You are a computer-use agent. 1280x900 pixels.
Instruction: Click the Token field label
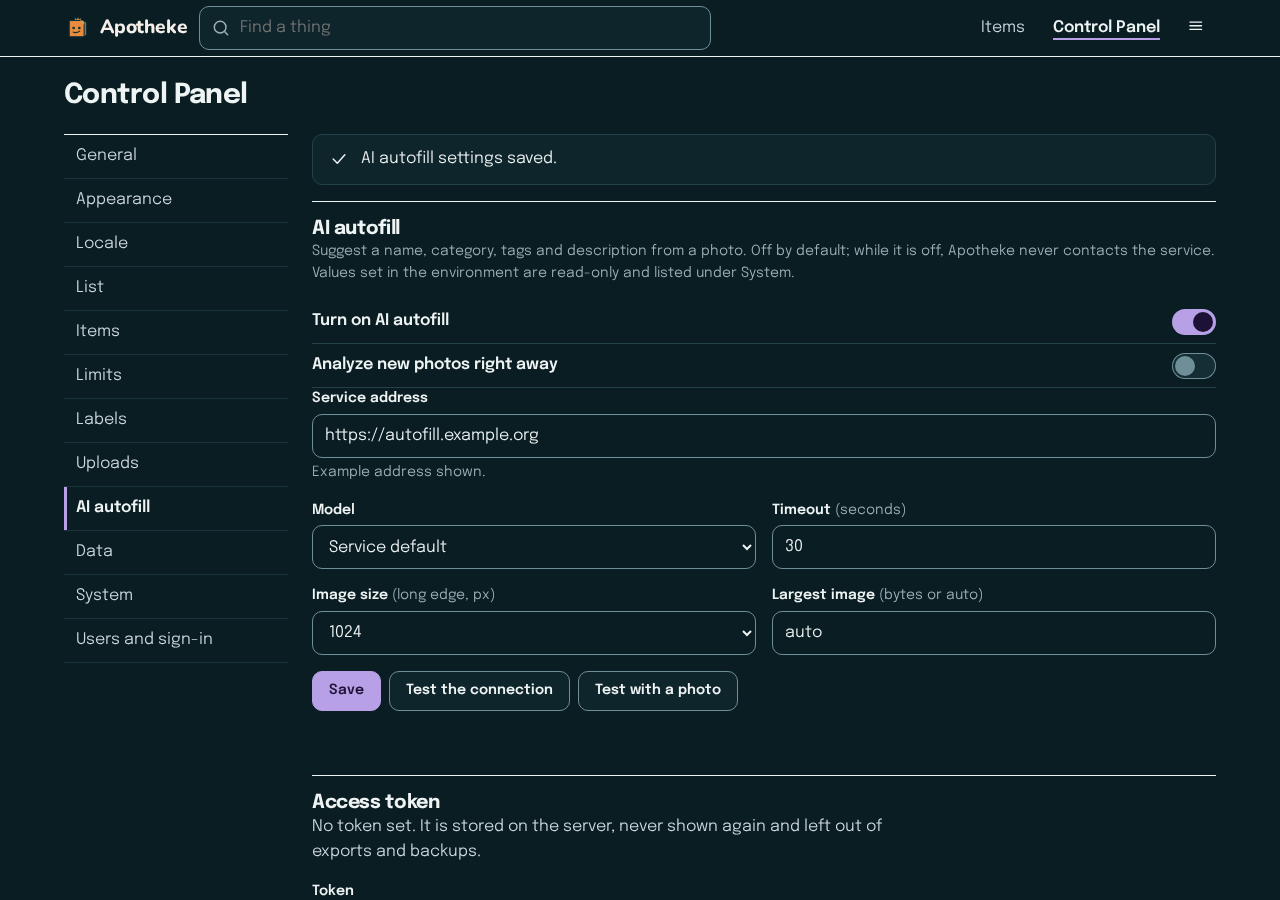(333, 891)
